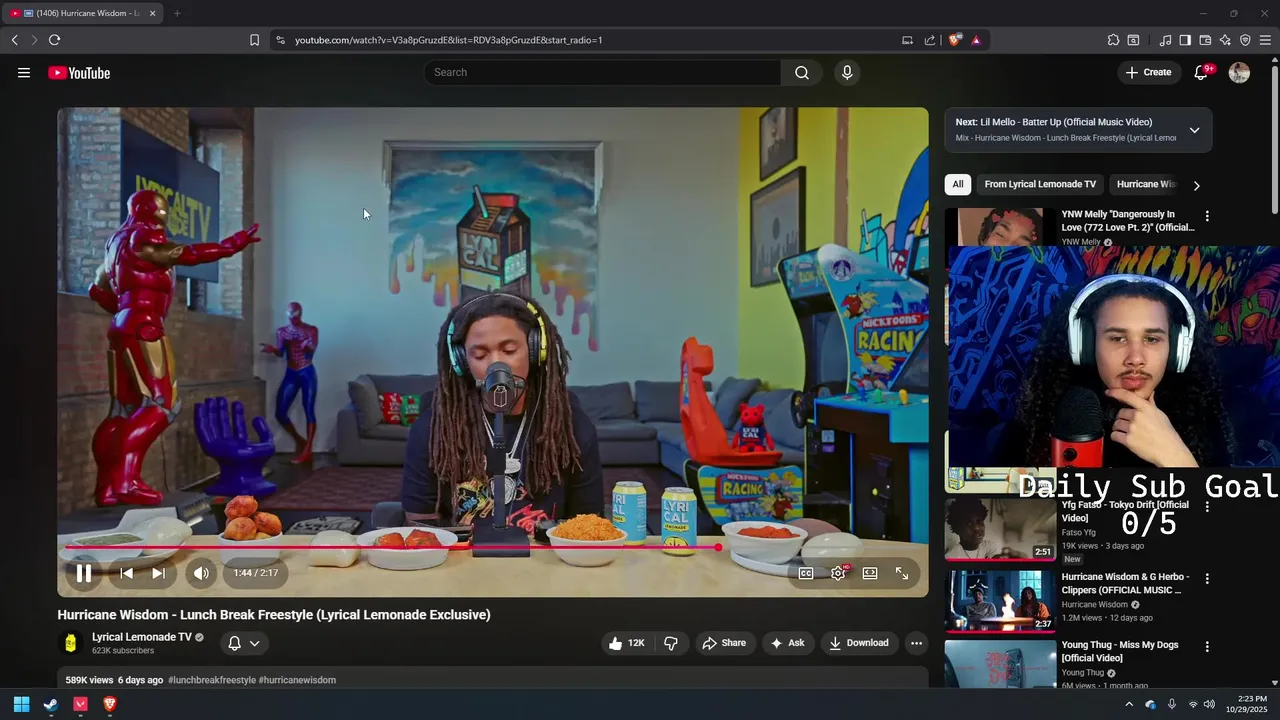Open browser main hamburger menu

pyautogui.click(x=1265, y=40)
